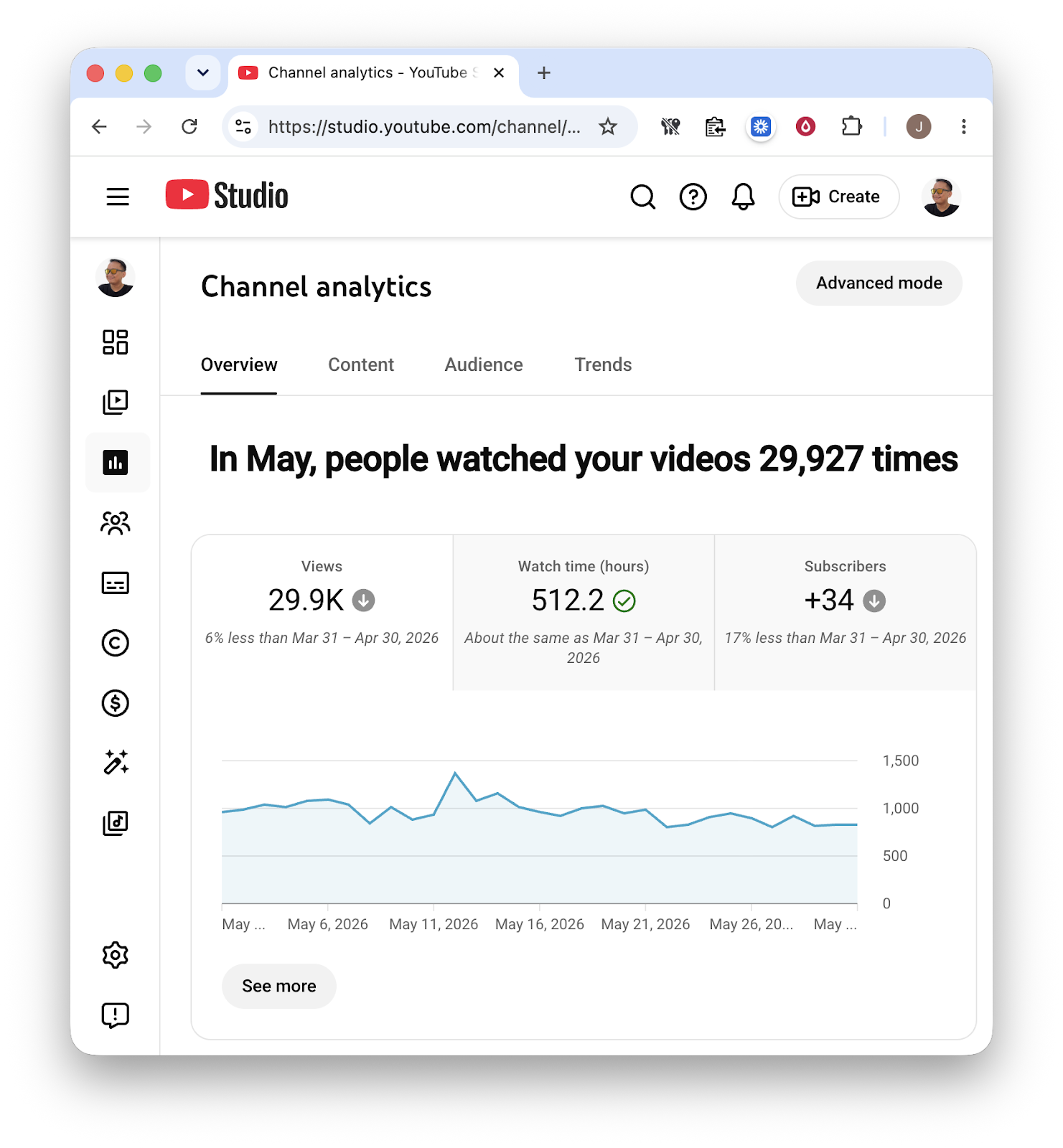Click the YouTube Studio logo
This screenshot has width=1063, height=1148.
click(x=227, y=195)
